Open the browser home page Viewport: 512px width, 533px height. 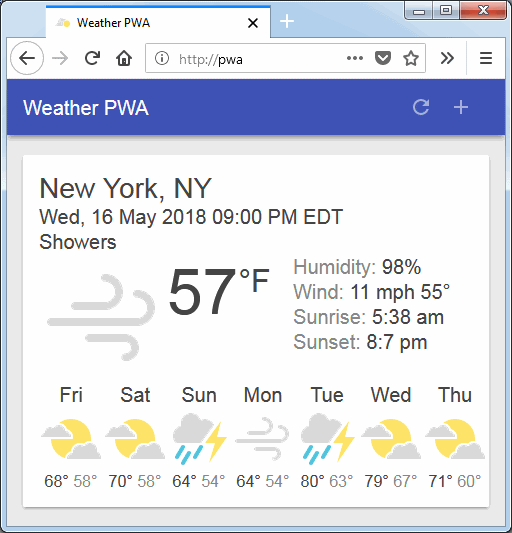point(124,58)
